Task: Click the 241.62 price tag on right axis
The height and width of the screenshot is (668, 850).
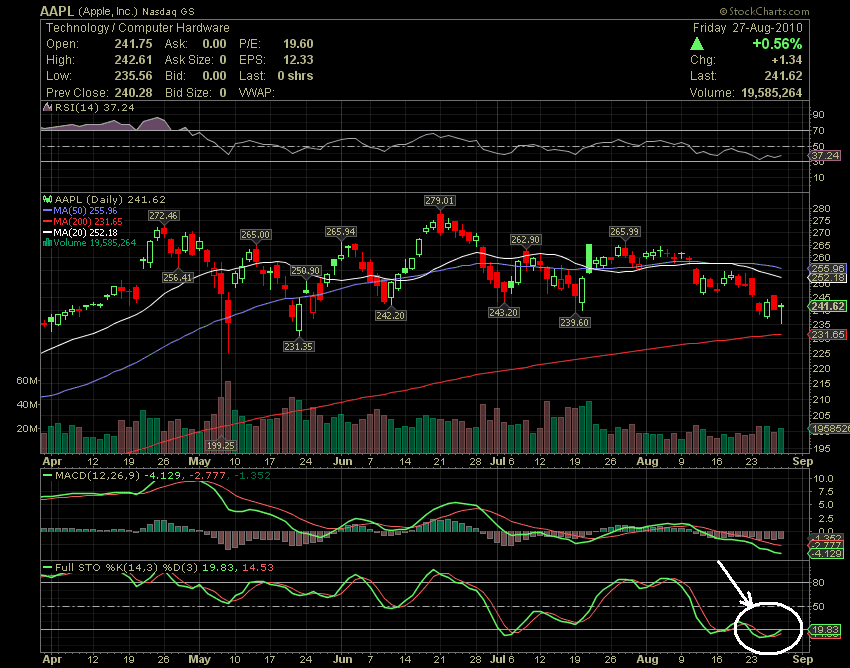Action: tap(827, 306)
